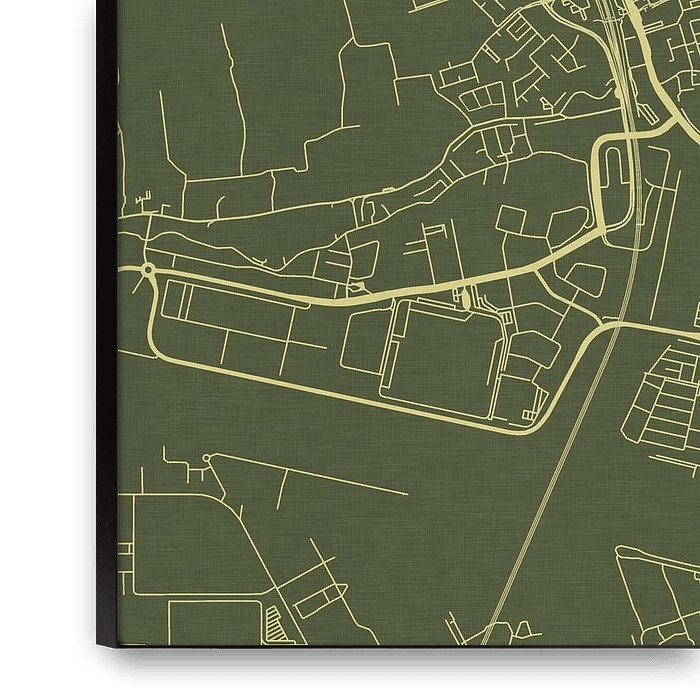Click the small rectangle outline at bottom-left
This screenshot has width=700, height=700.
click(x=200, y=622)
